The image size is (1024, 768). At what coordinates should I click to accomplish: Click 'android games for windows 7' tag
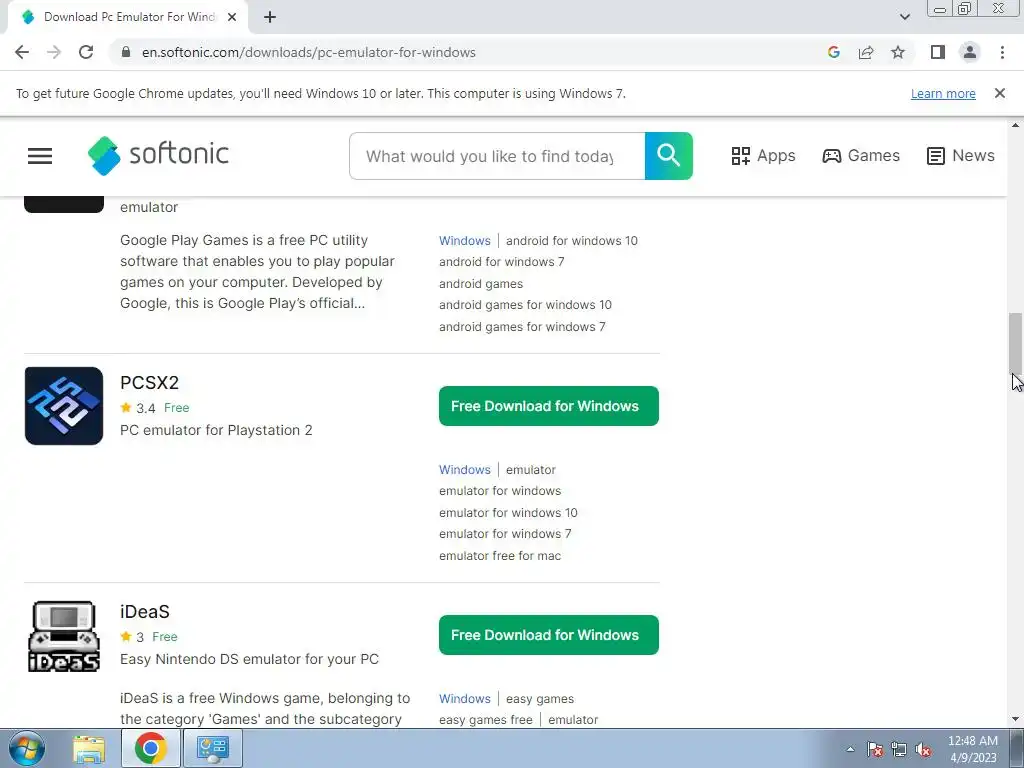522,327
